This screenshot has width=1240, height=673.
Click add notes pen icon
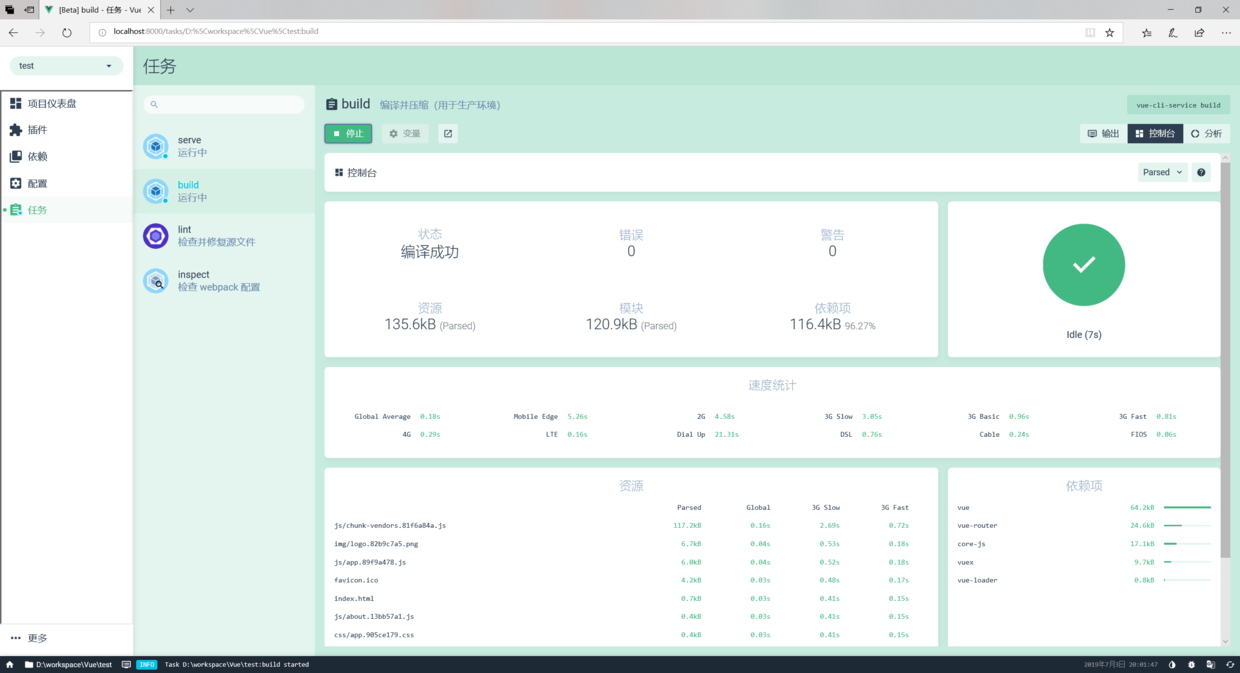click(1173, 32)
